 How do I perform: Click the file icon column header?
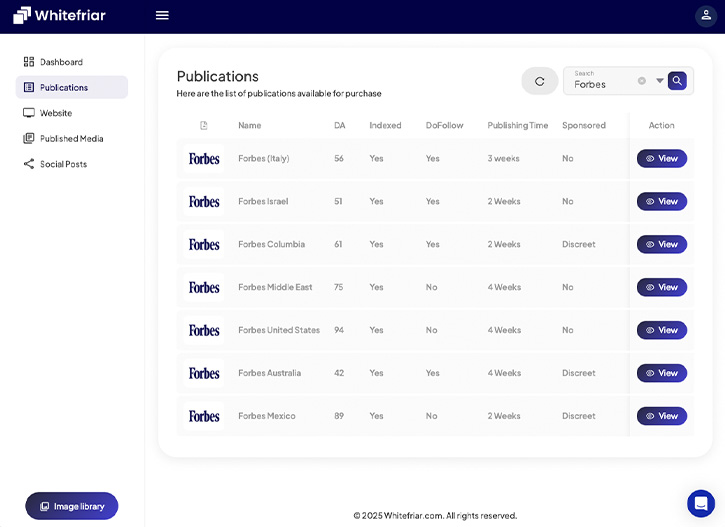pos(204,126)
